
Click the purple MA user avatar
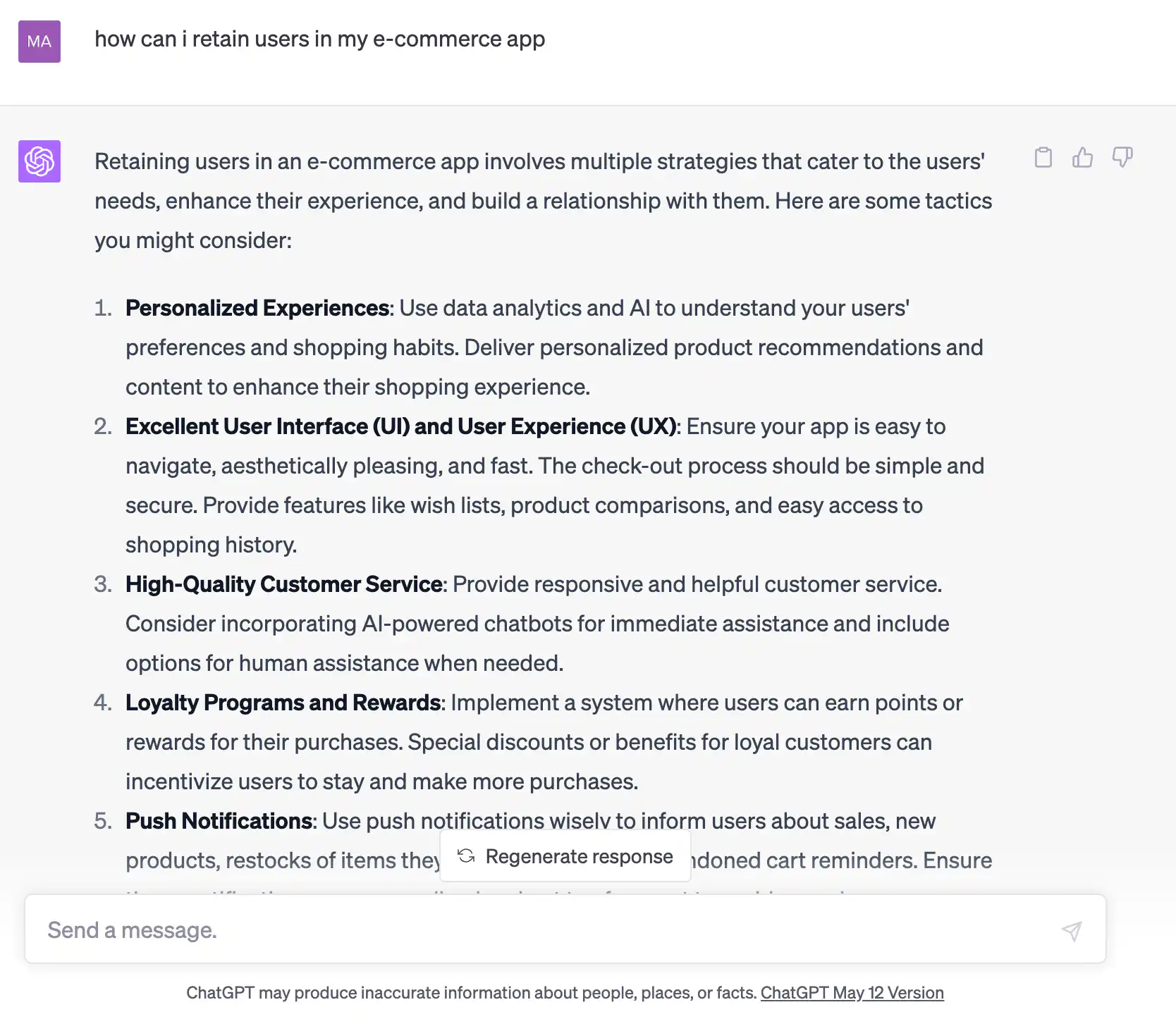coord(39,42)
